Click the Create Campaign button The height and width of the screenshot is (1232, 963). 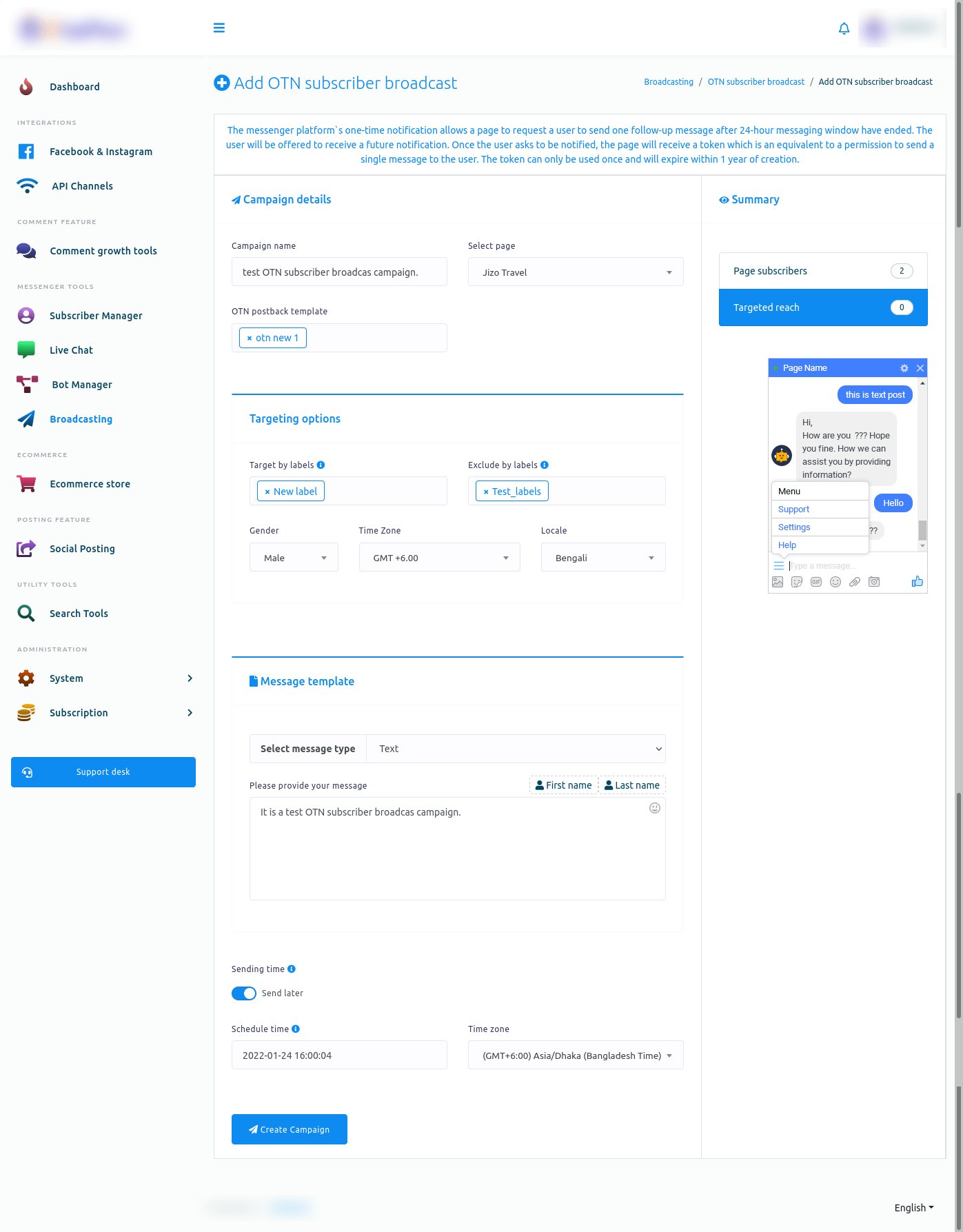pyautogui.click(x=289, y=1129)
